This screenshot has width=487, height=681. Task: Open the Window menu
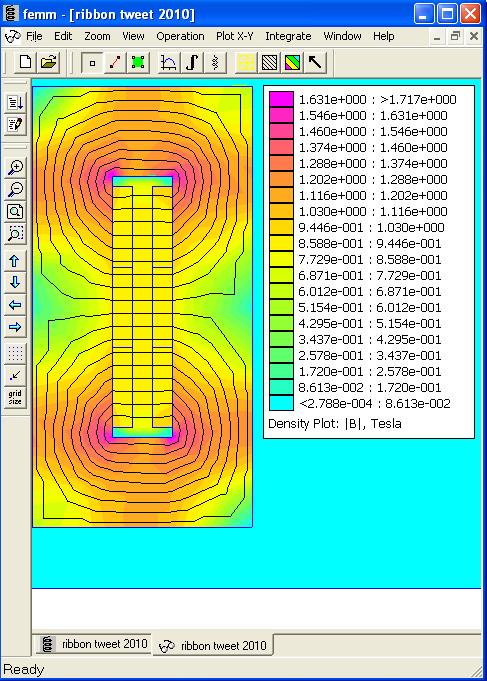[342, 36]
